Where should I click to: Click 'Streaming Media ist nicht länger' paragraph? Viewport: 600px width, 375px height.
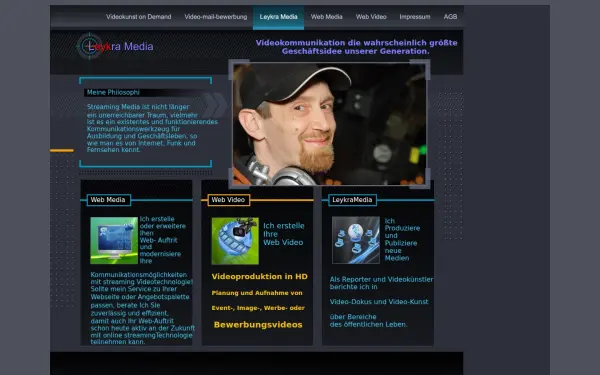coord(152,128)
